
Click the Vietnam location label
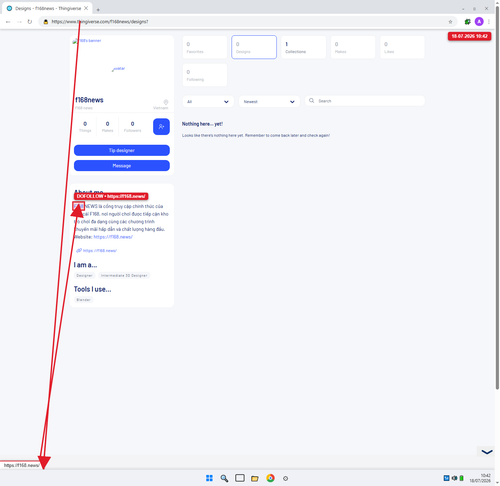[161, 108]
